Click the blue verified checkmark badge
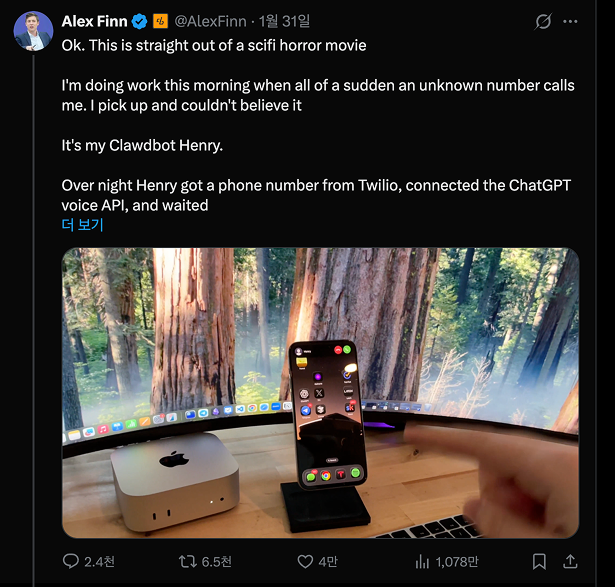This screenshot has width=615, height=587. (x=140, y=21)
